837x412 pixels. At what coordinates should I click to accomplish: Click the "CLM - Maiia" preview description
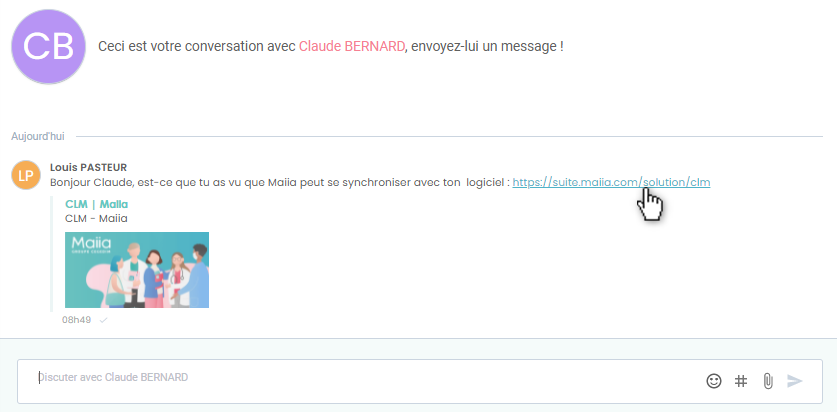tap(96, 218)
